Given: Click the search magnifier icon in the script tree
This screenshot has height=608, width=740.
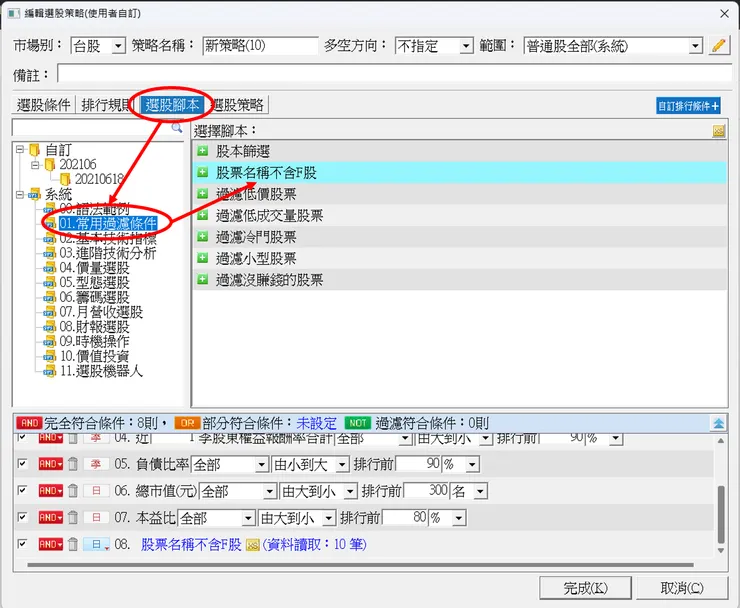Looking at the screenshot, I should click(177, 127).
